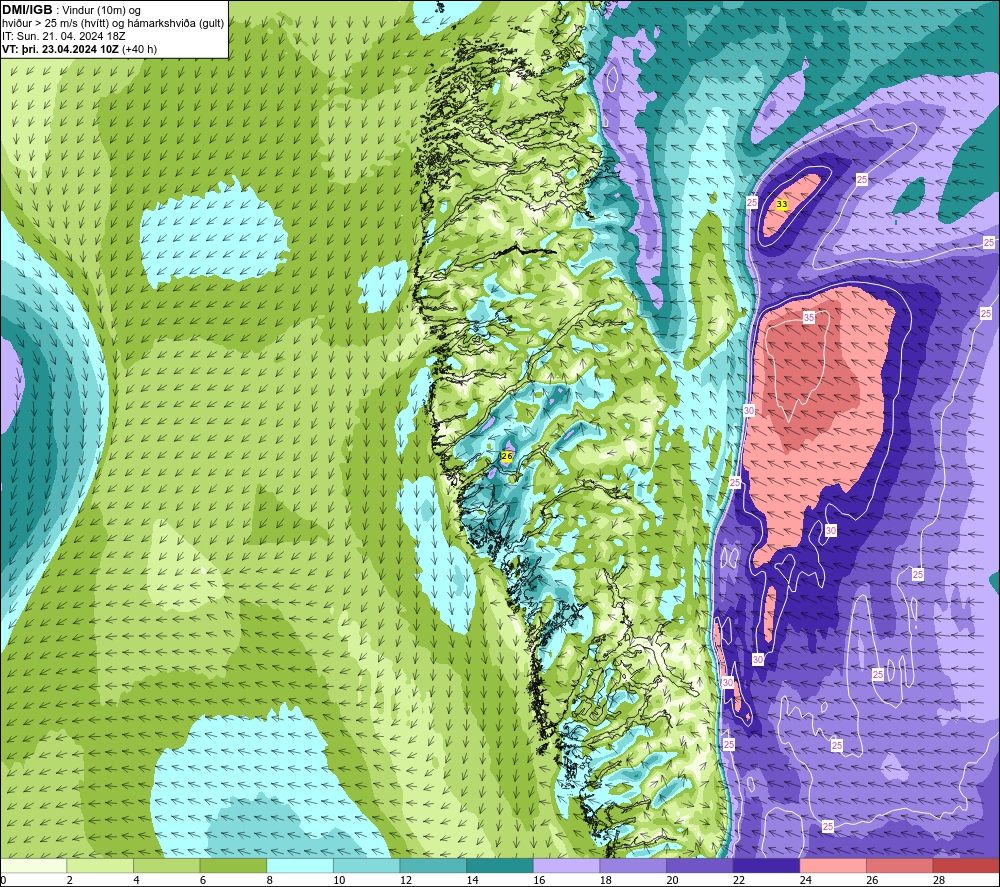Click the color scale value '10'

click(x=339, y=880)
